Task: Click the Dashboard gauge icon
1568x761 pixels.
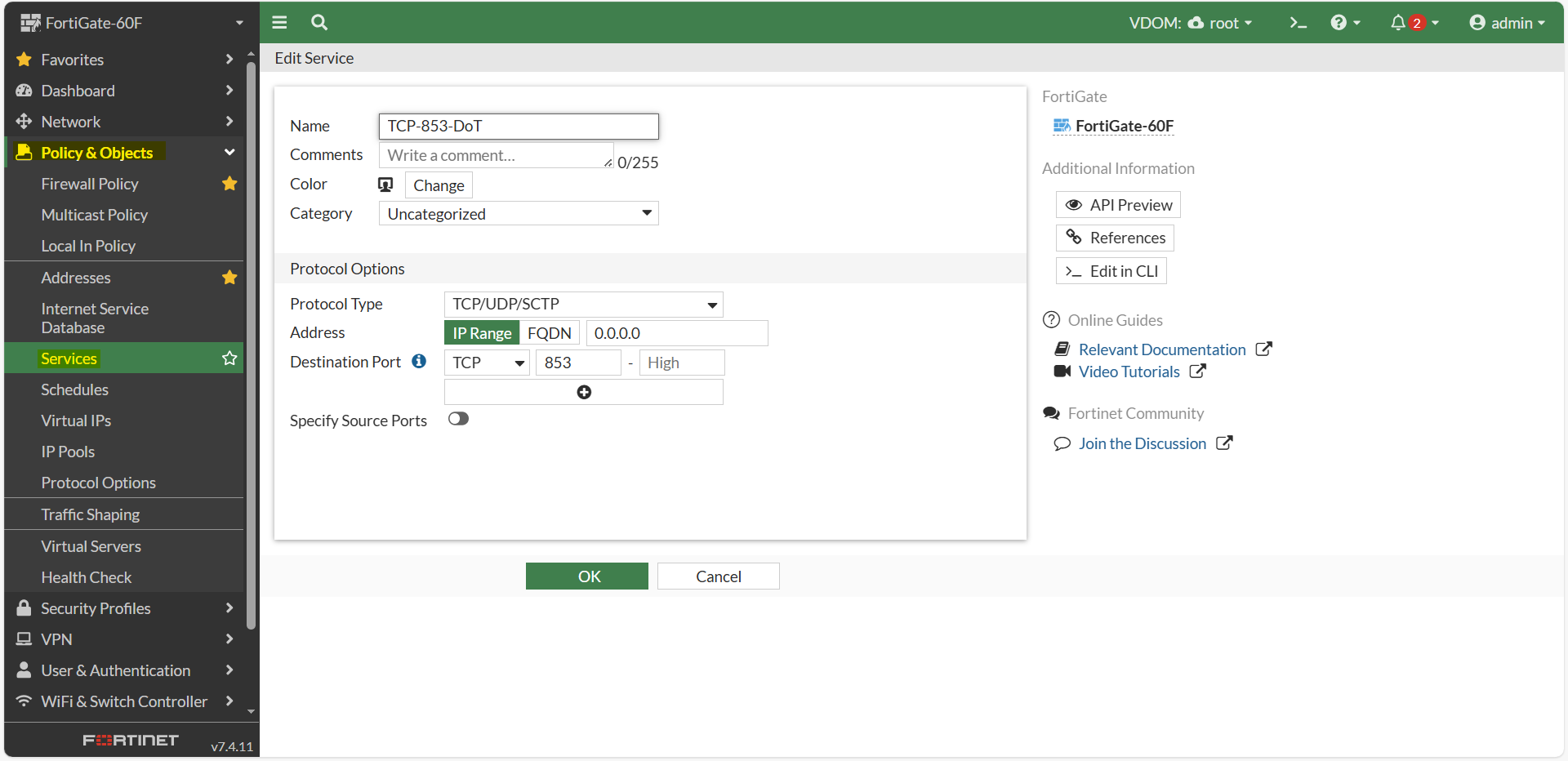Action: pos(24,91)
